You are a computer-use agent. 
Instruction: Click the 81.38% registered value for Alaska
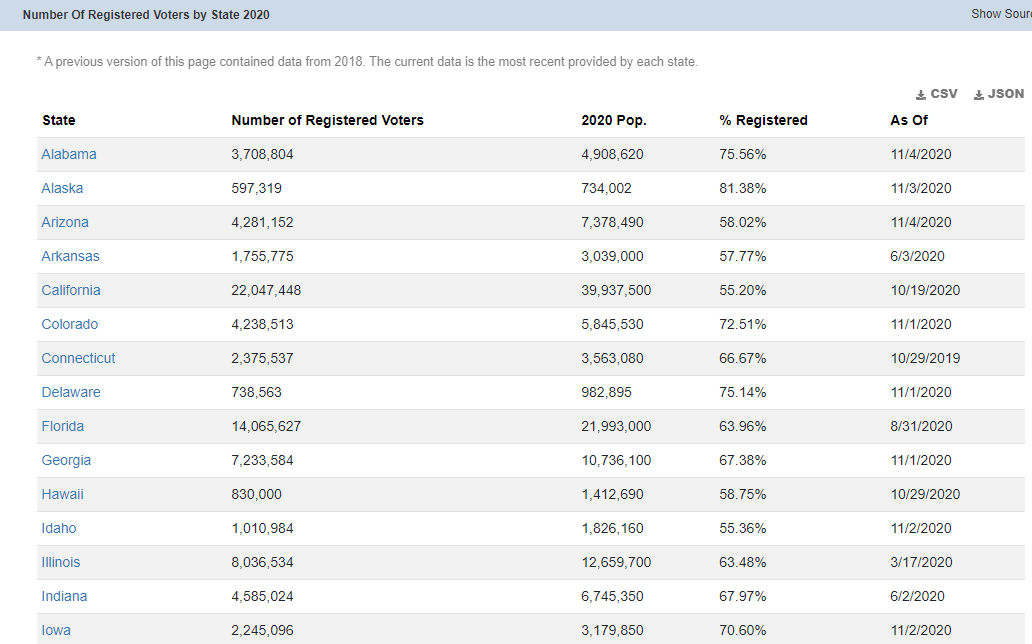coord(742,188)
